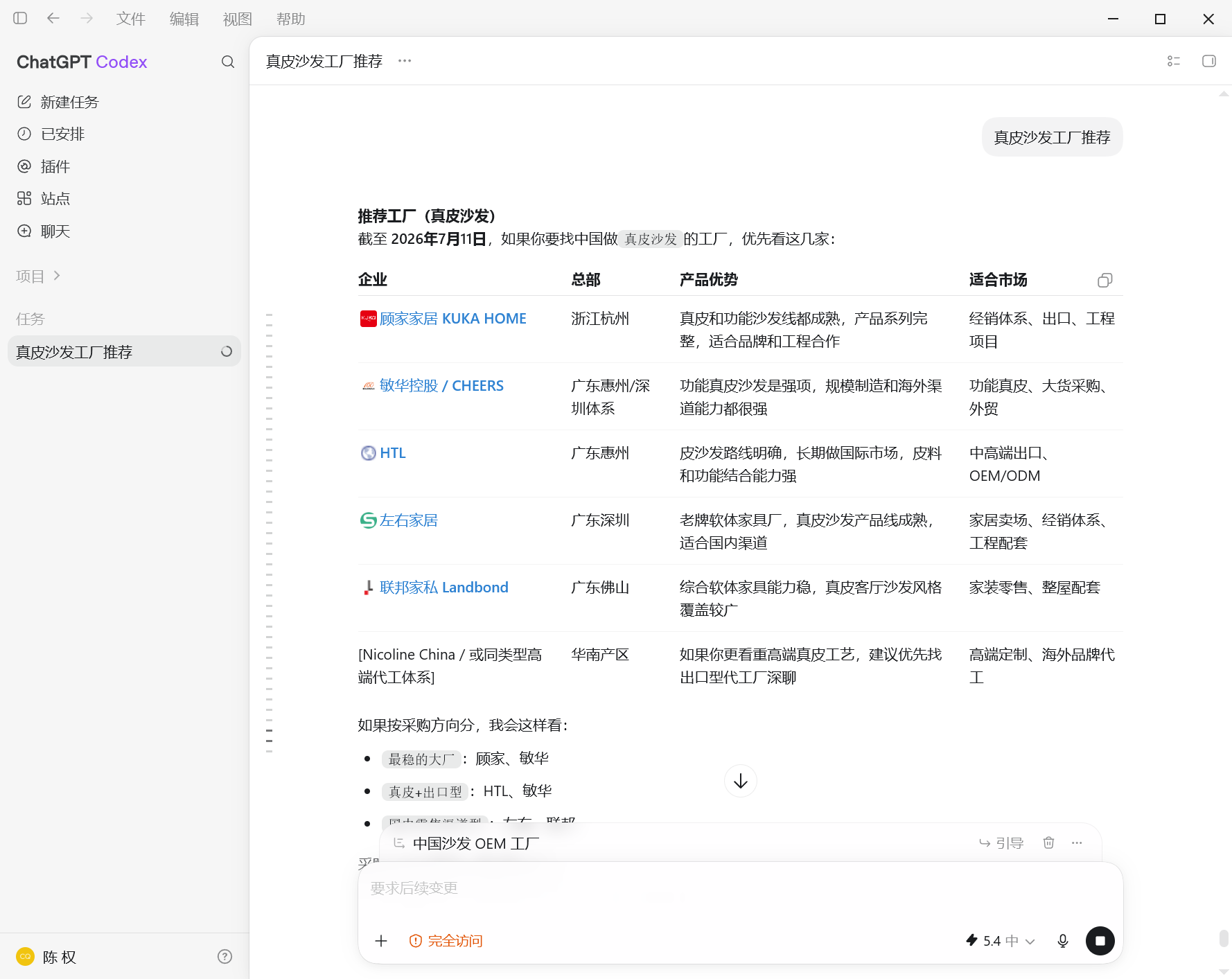Click the HTL globe logo icon
1232x979 pixels.
[369, 452]
